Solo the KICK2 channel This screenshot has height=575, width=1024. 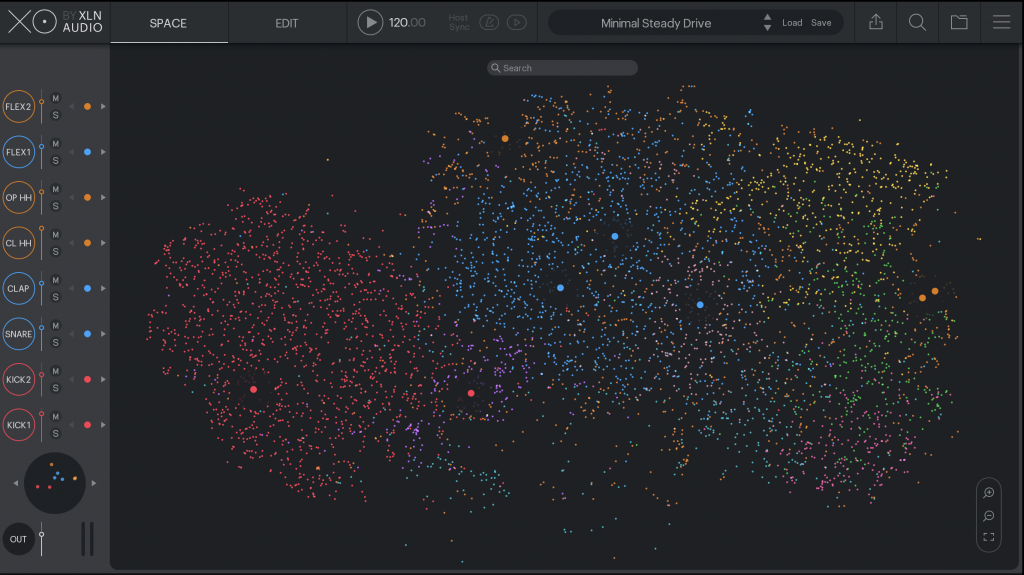pyautogui.click(x=56, y=388)
